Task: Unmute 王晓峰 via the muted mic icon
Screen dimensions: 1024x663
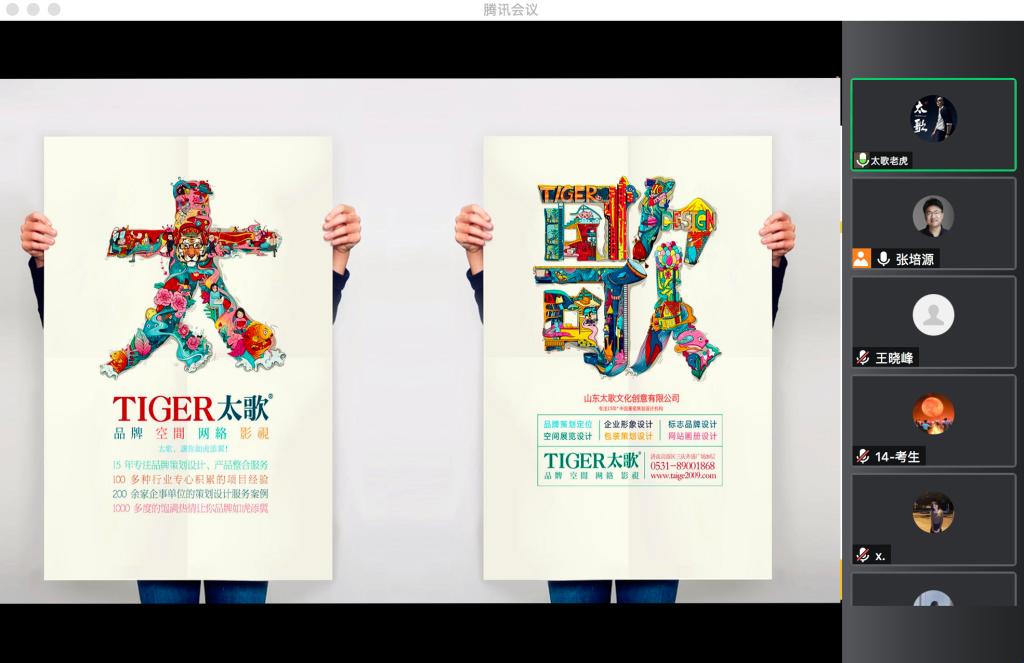Action: (862, 358)
